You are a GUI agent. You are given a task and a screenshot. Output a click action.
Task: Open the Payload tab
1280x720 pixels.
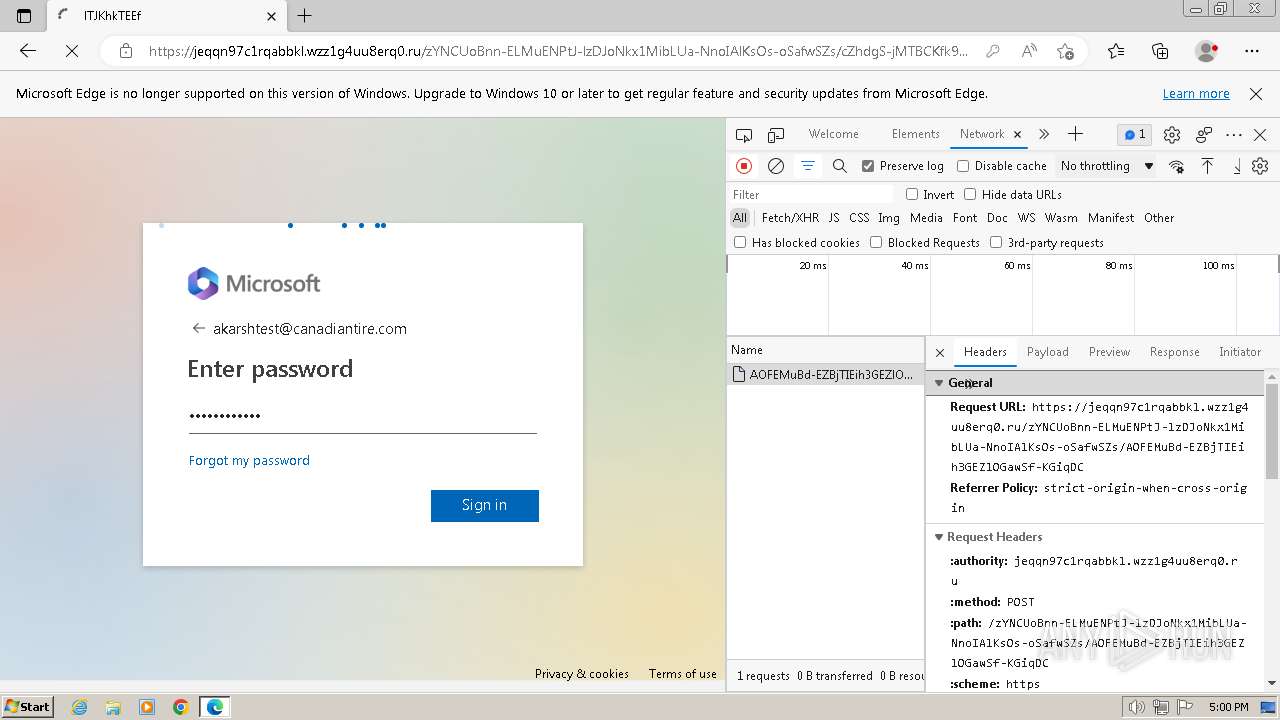point(1047,352)
